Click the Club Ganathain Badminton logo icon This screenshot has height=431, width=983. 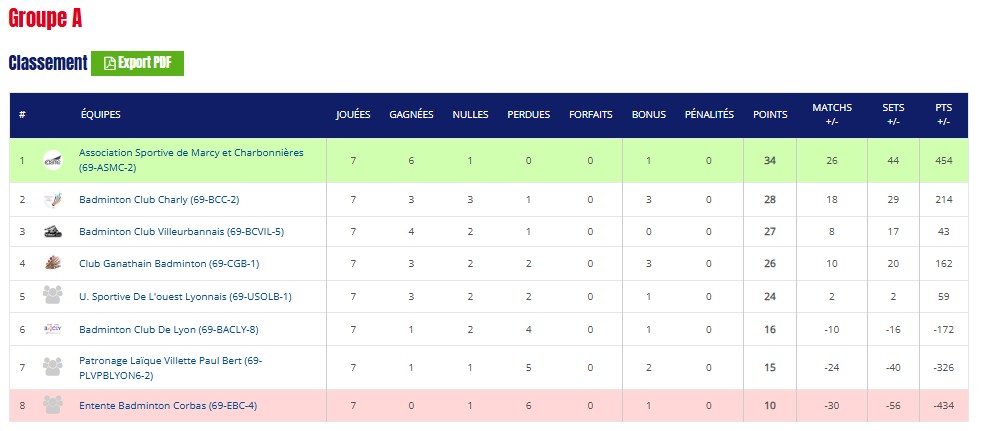pyautogui.click(x=53, y=264)
